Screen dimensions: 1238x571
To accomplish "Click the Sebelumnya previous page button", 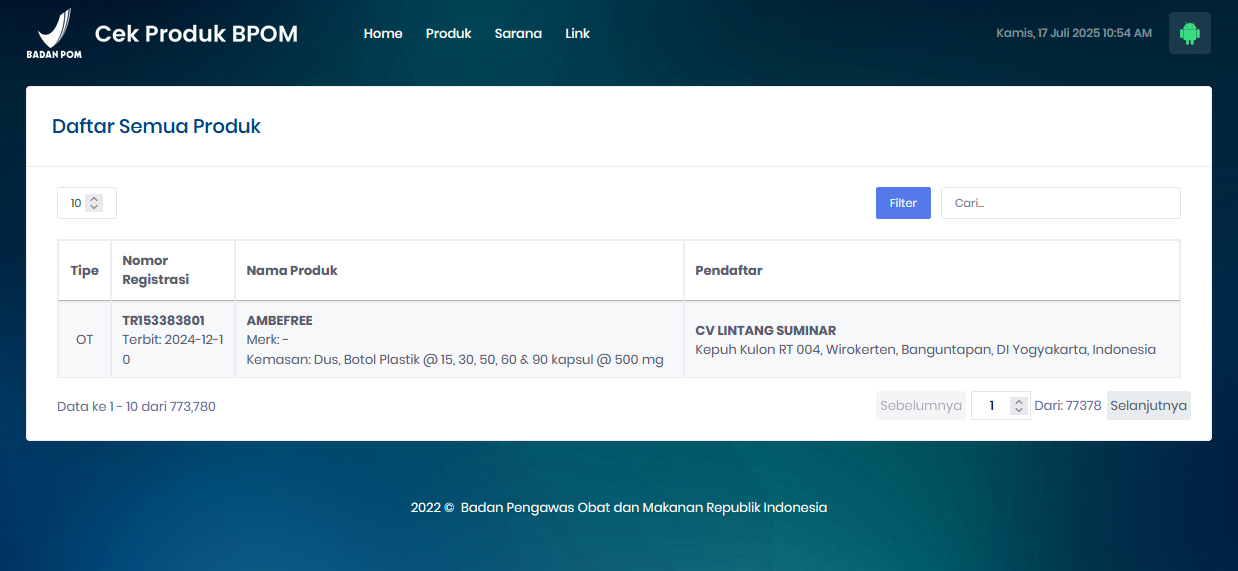I will [920, 406].
